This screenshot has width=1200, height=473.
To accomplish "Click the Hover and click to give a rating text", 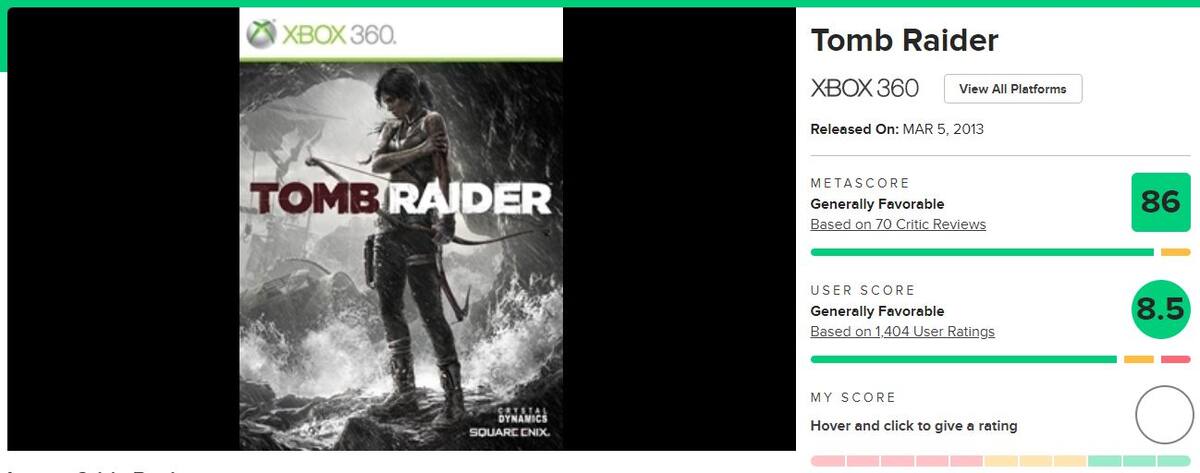I will point(914,426).
